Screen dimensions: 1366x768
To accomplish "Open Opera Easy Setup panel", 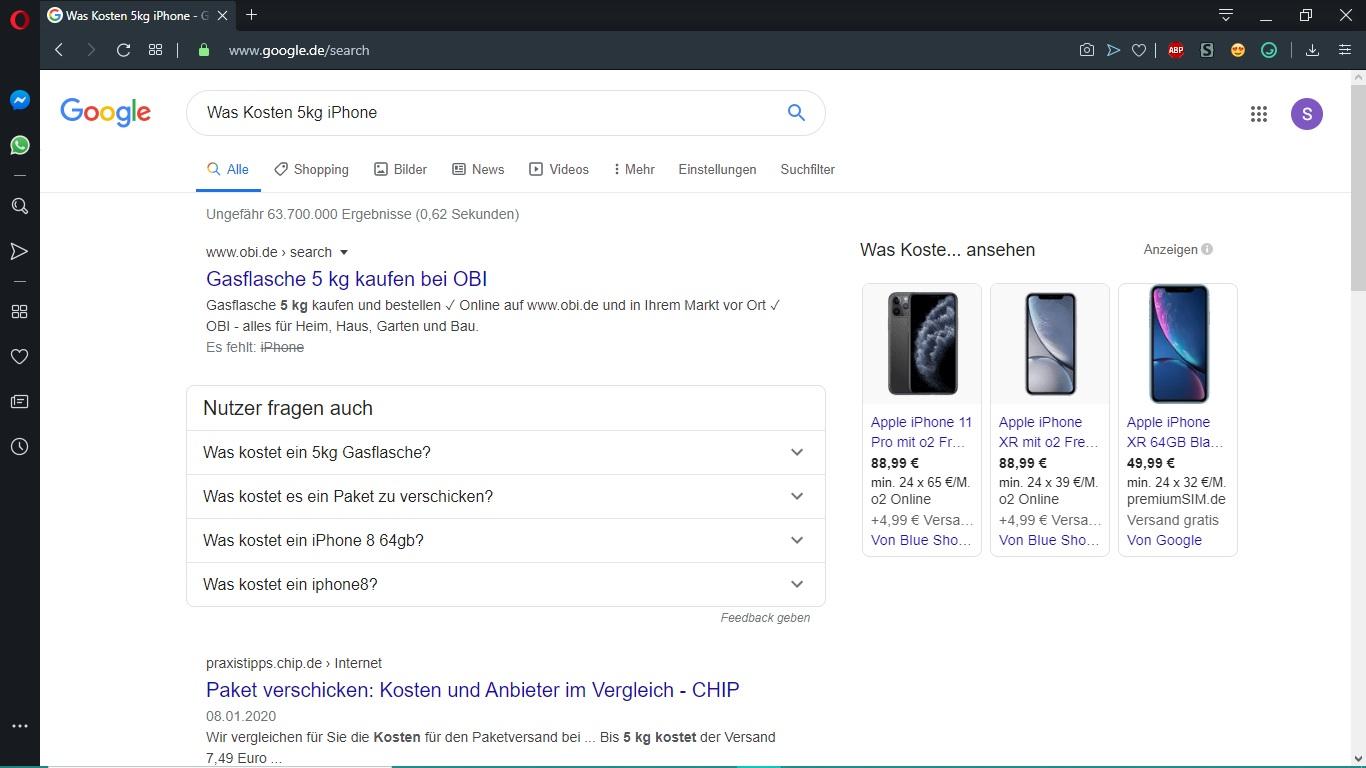I will (x=1345, y=50).
